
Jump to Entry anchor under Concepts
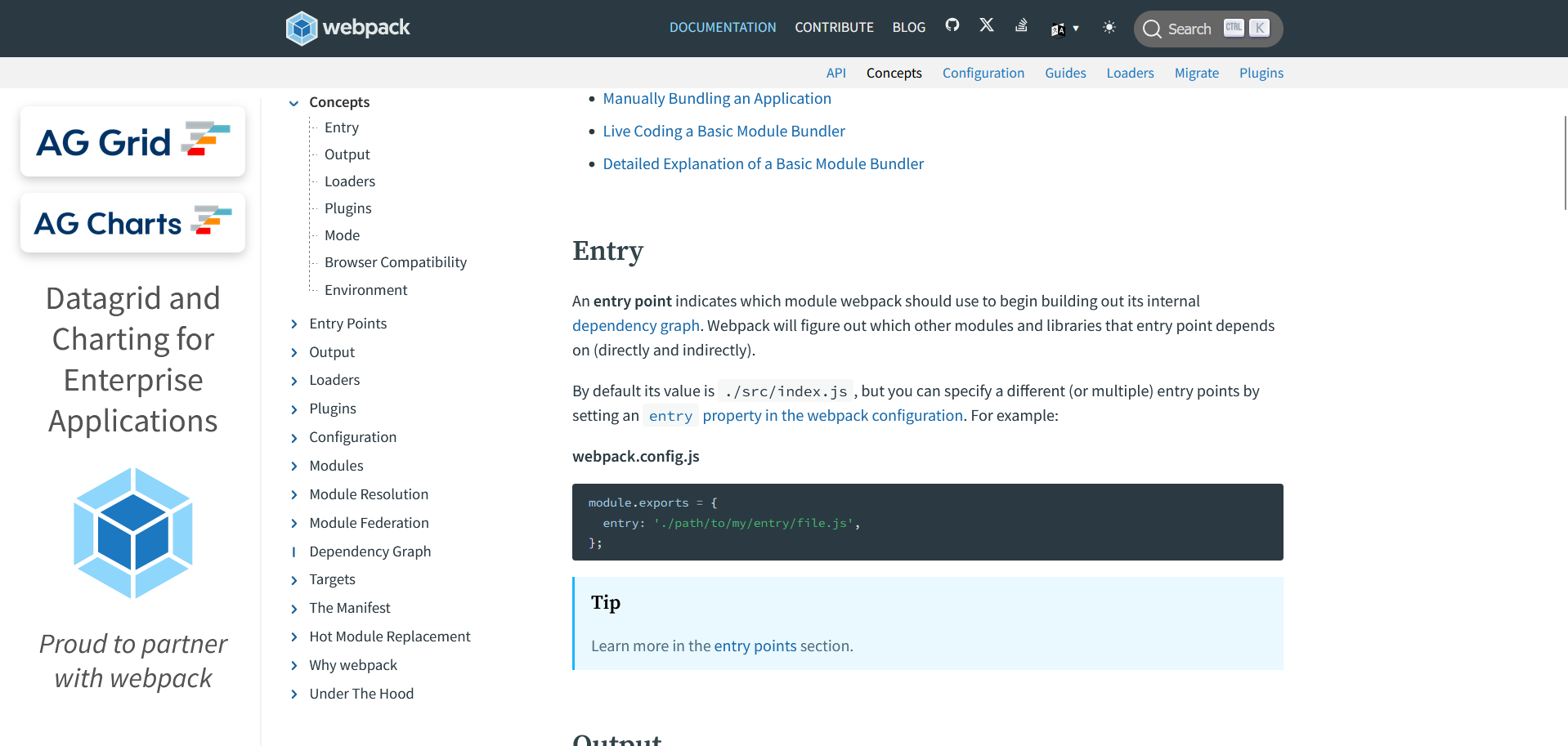click(341, 127)
